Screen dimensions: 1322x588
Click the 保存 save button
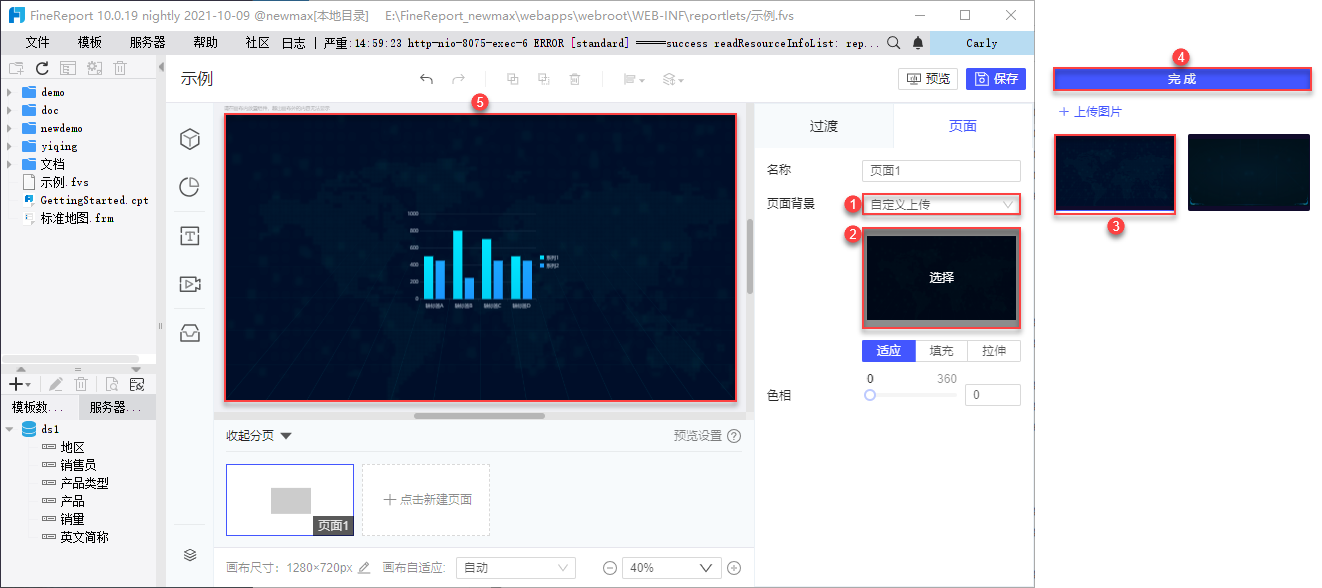[996, 79]
